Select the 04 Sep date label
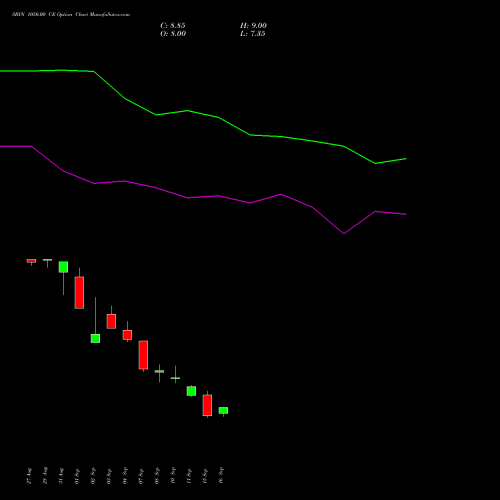Image resolution: width=500 pixels, height=500 pixels. [125, 476]
